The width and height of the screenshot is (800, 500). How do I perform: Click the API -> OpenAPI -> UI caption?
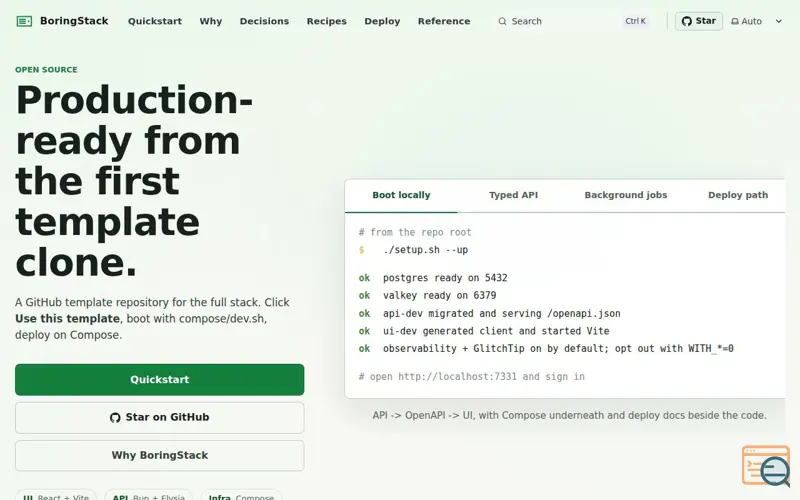(569, 415)
